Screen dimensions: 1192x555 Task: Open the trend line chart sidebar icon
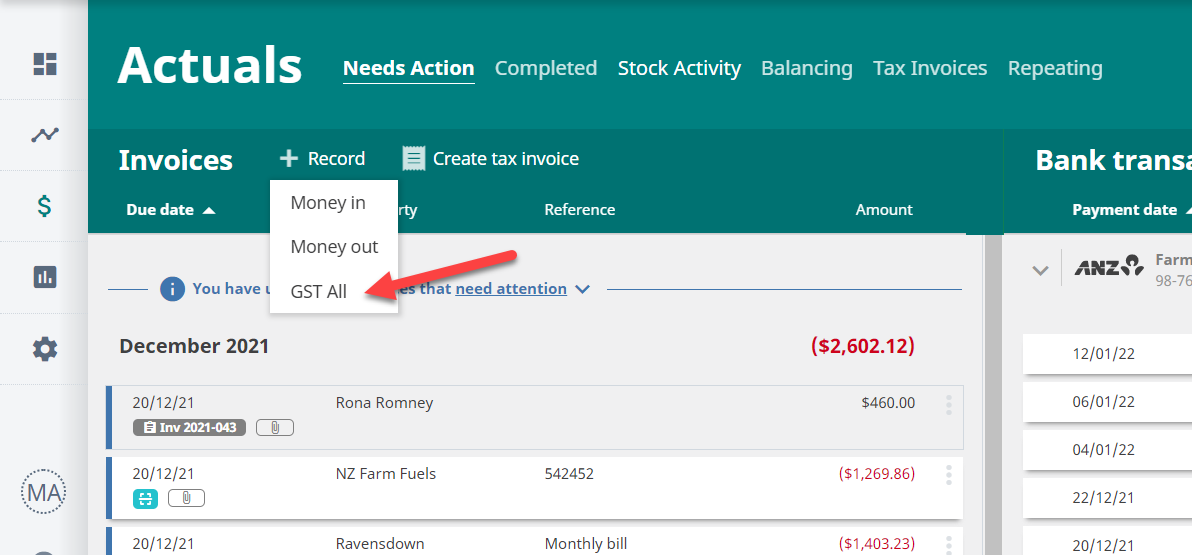[45, 135]
